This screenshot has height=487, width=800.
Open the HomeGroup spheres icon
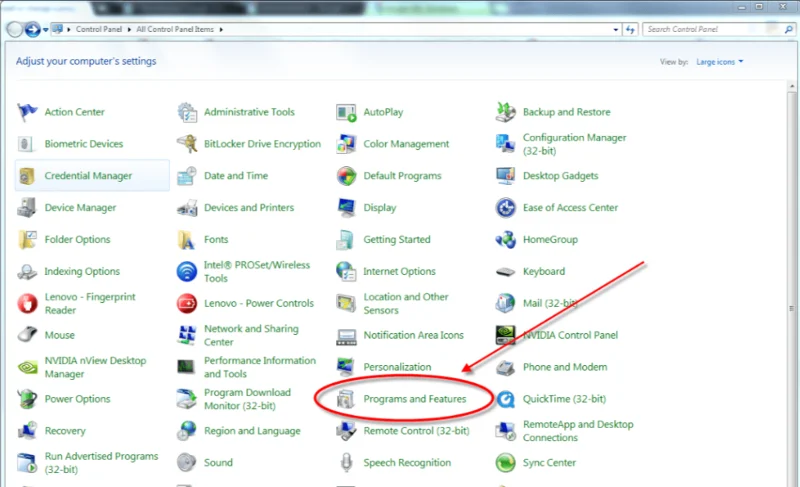pos(506,240)
